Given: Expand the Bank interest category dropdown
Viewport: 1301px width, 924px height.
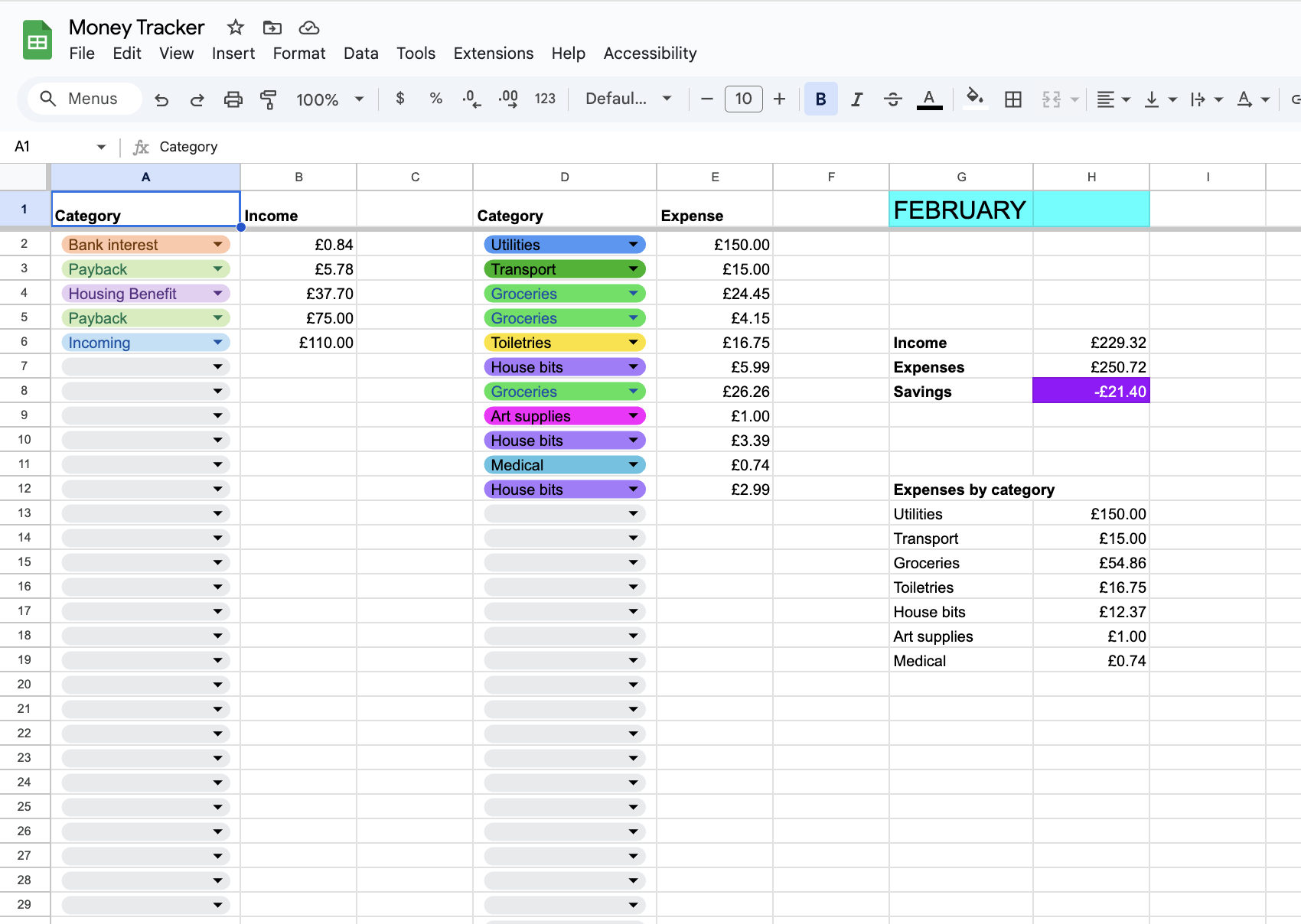Looking at the screenshot, I should 218,245.
